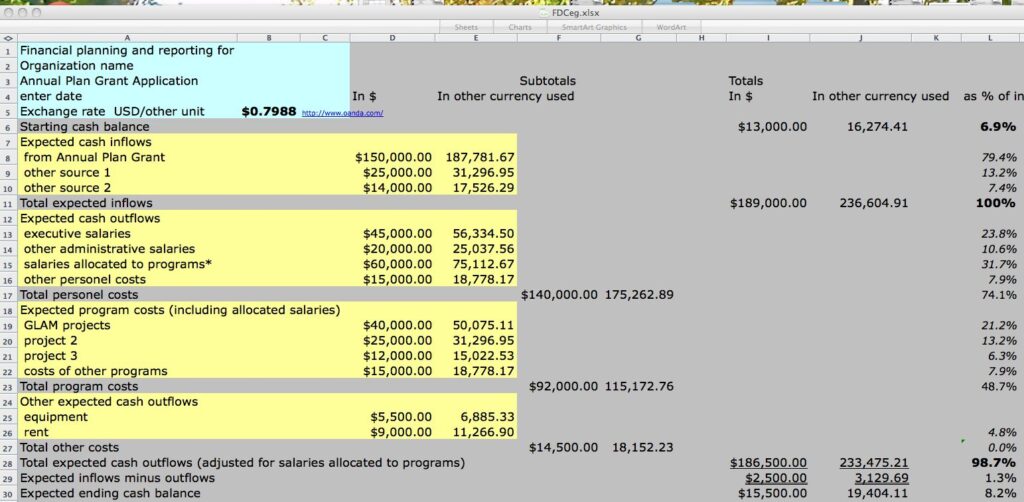Click the select-all corner of the sheet
This screenshot has width=1024, height=502.
coord(8,39)
